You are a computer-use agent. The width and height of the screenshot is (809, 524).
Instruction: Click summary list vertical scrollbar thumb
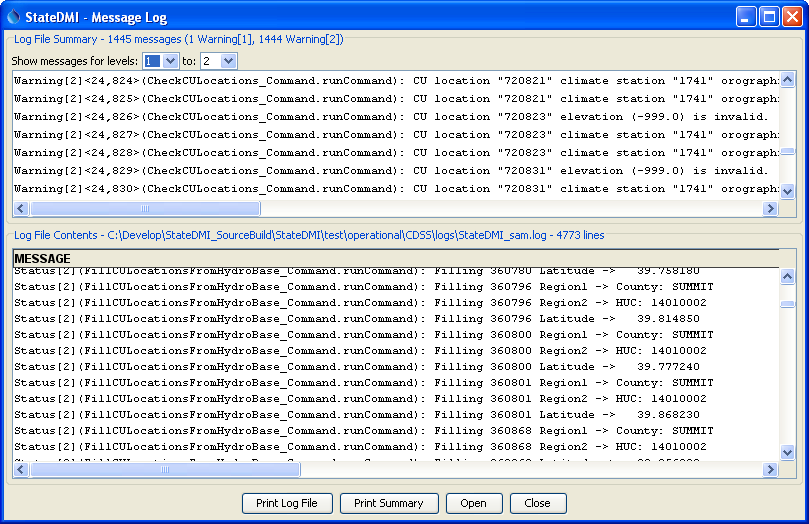tap(787, 151)
